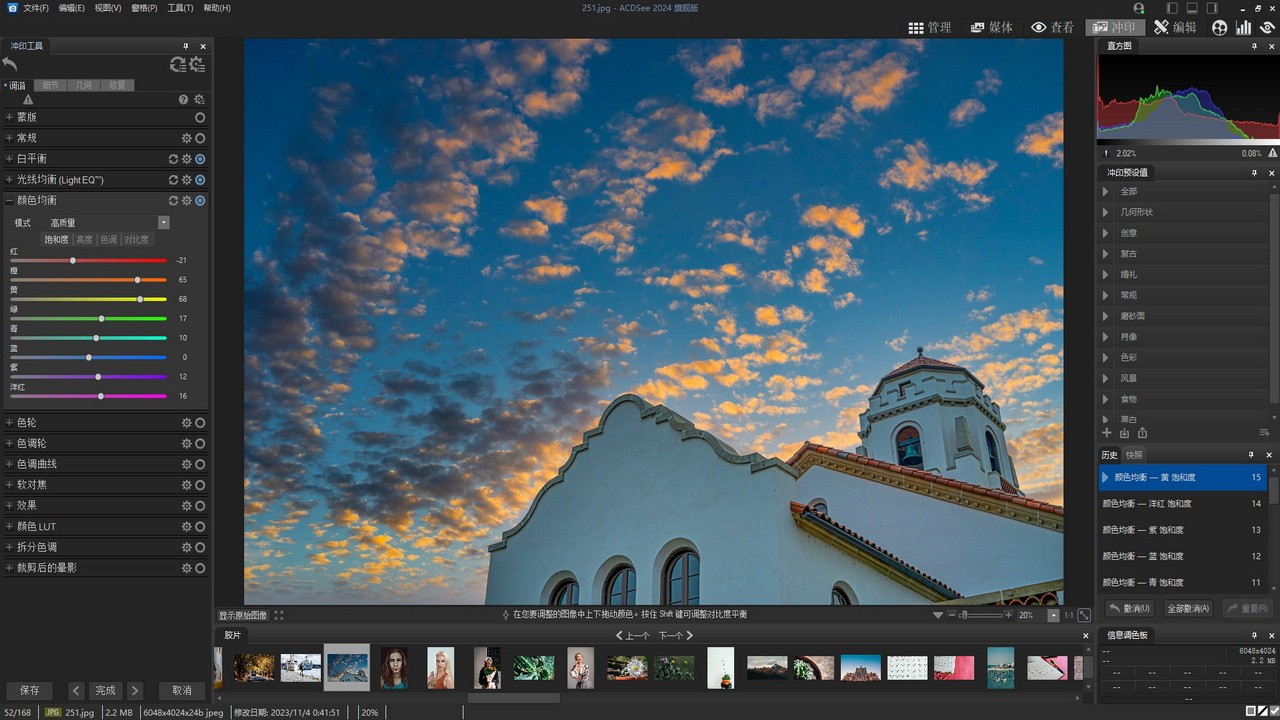The height and width of the screenshot is (720, 1280).
Task: Click the help question mark icon
Action: click(x=183, y=100)
